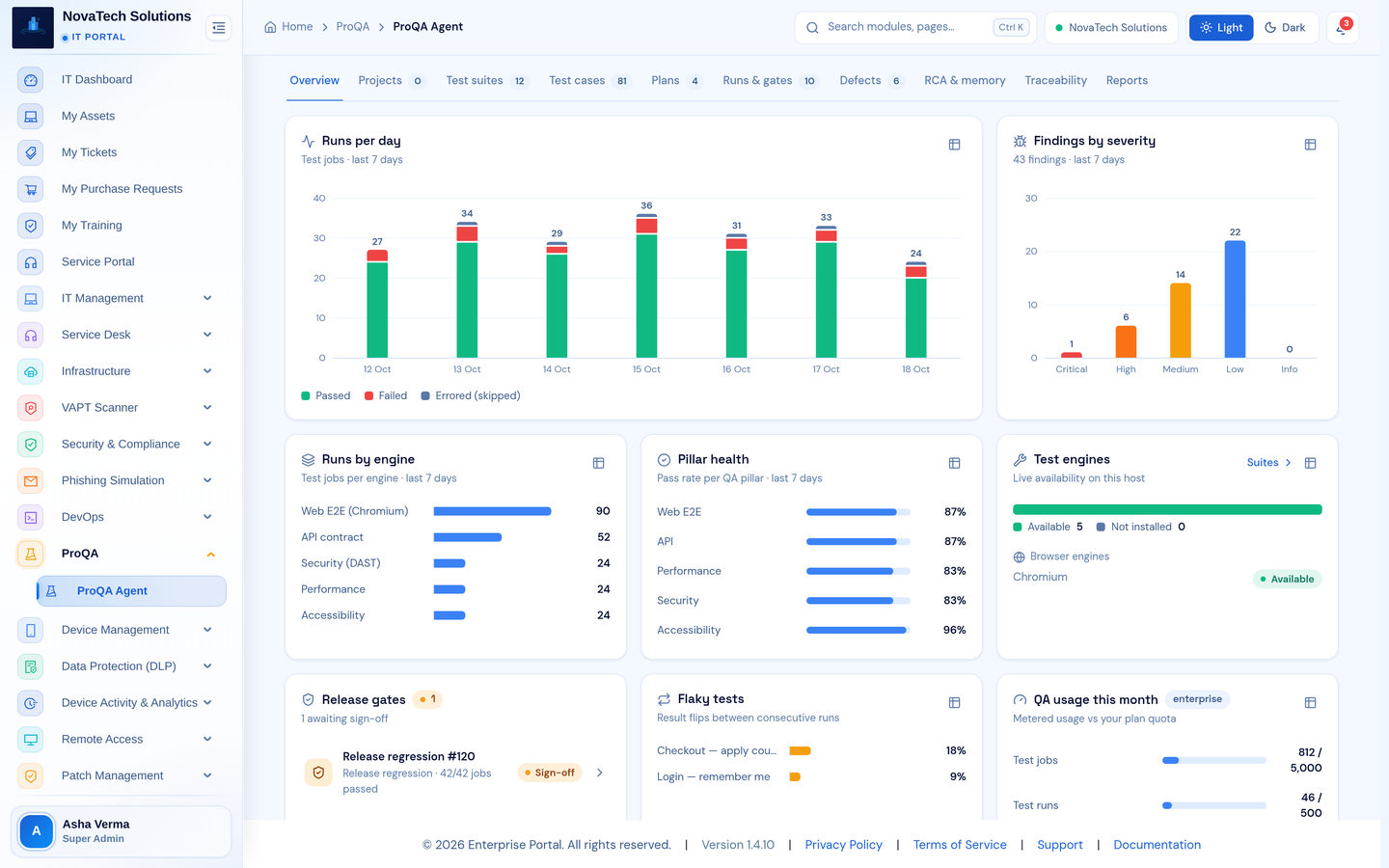Click the Remote Access monitor icon

point(31,740)
